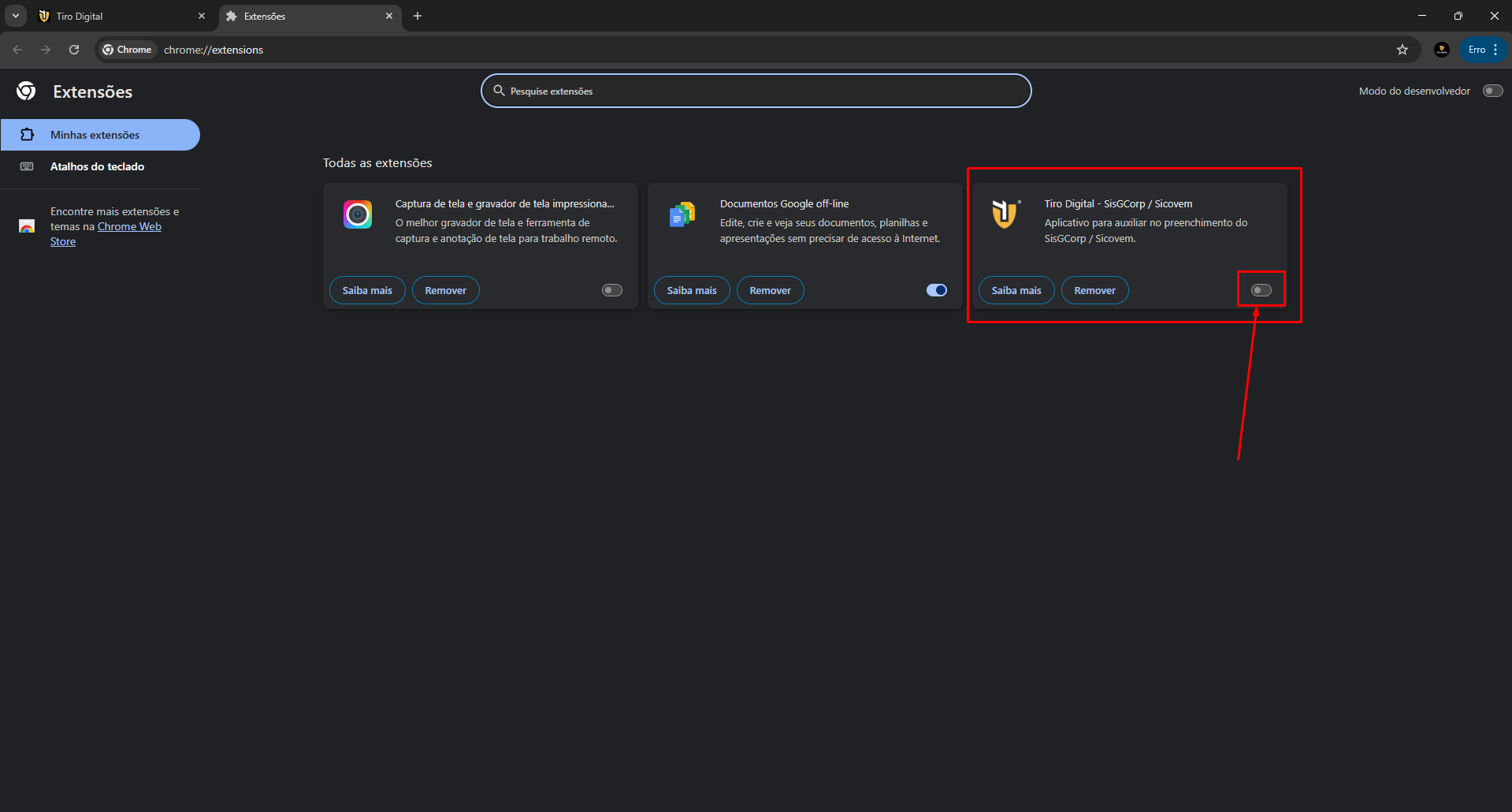The width and height of the screenshot is (1512, 812).
Task: Click the screen capture extension icon
Action: tap(358, 214)
